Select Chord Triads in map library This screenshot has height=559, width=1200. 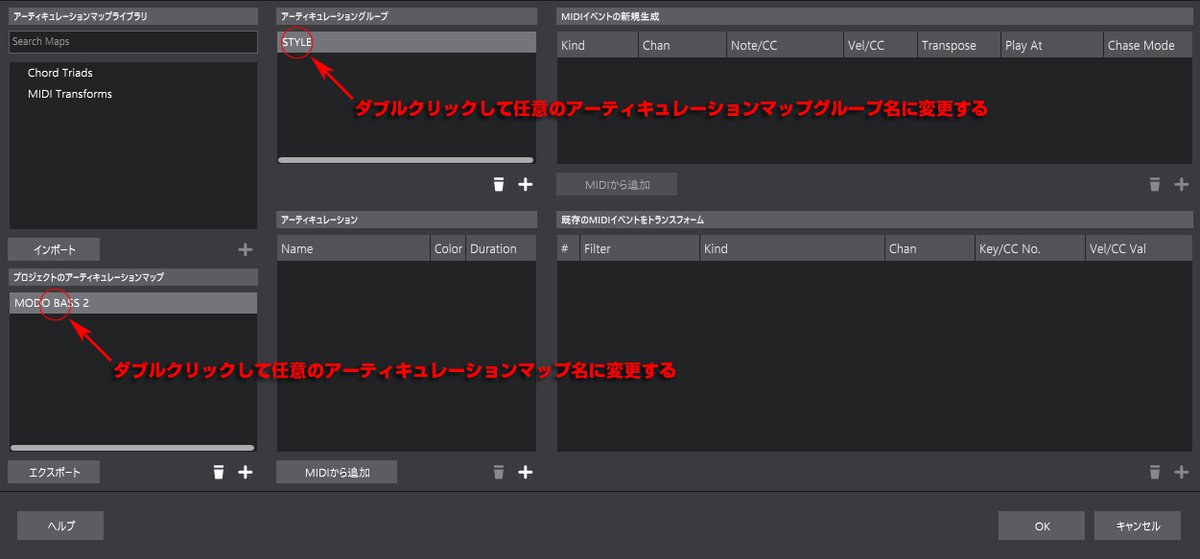[60, 73]
